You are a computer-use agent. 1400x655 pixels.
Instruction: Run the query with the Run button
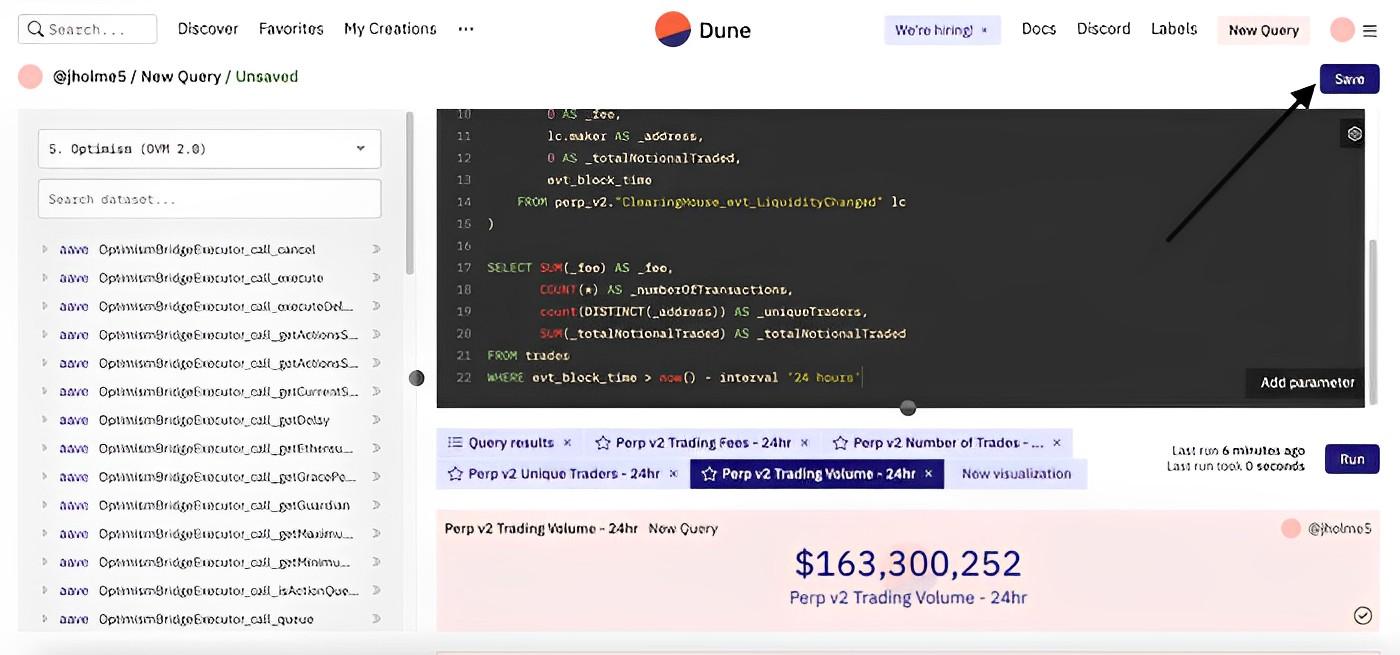coord(1352,459)
